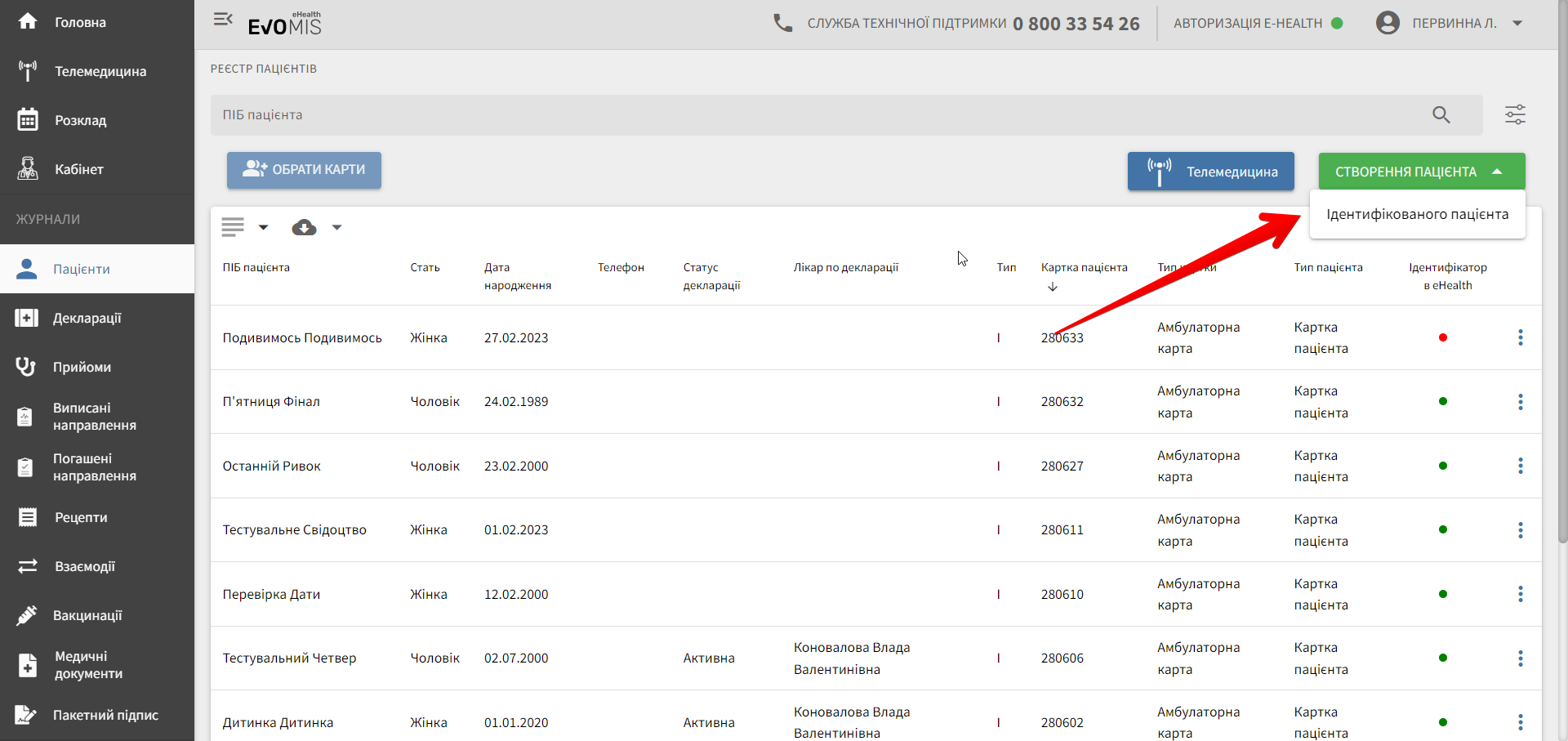The height and width of the screenshot is (741, 1568).
Task: Open three-dot menu for Останній Ривок
Action: [x=1520, y=466]
